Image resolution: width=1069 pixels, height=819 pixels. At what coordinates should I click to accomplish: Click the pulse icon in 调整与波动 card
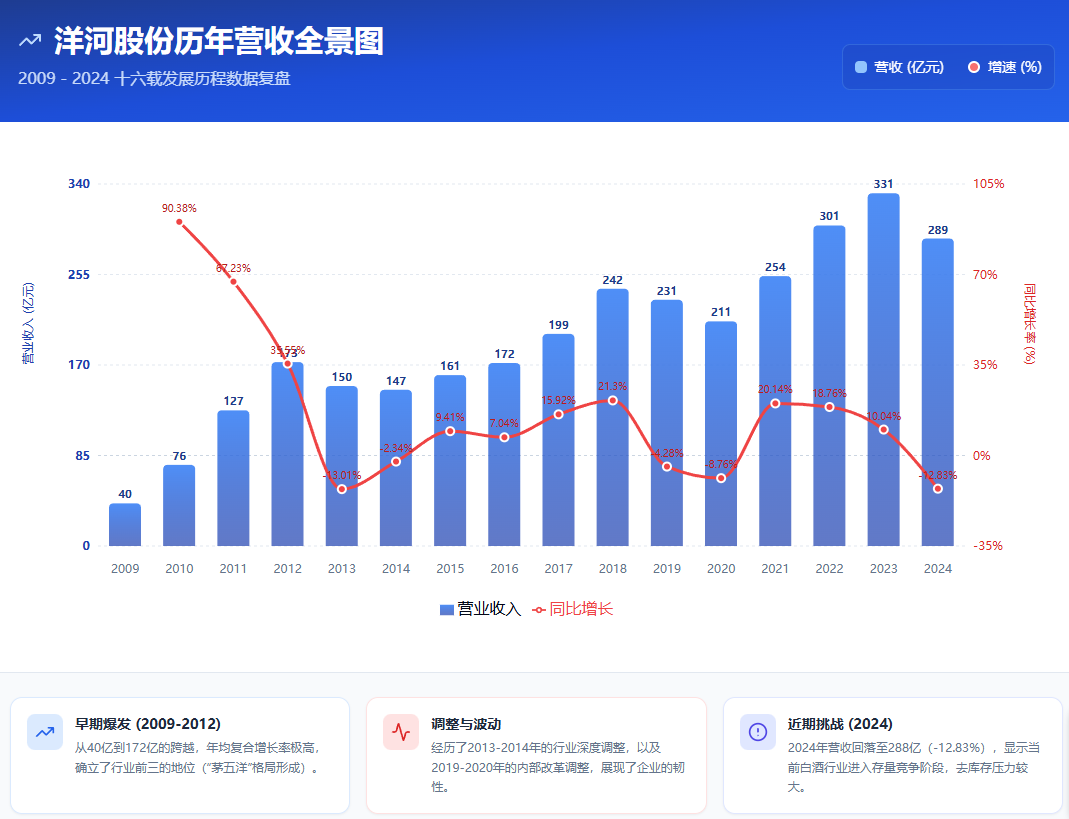[401, 732]
